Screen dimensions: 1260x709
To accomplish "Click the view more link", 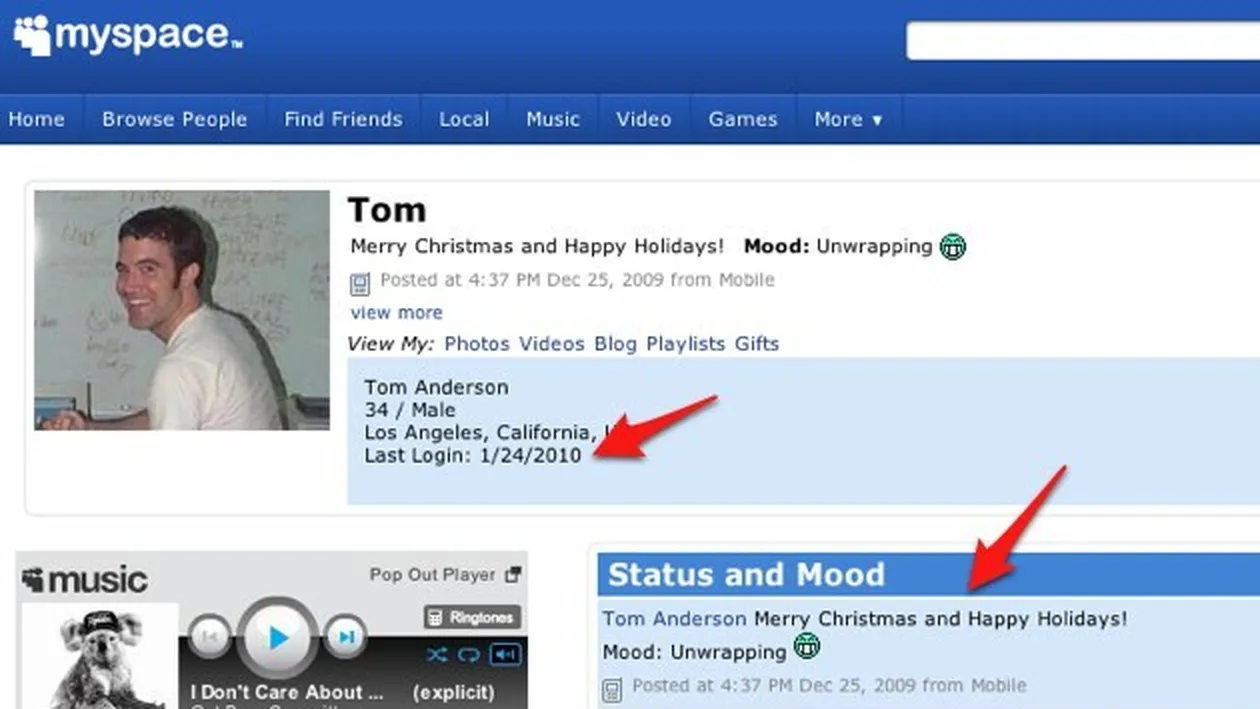I will tap(396, 312).
